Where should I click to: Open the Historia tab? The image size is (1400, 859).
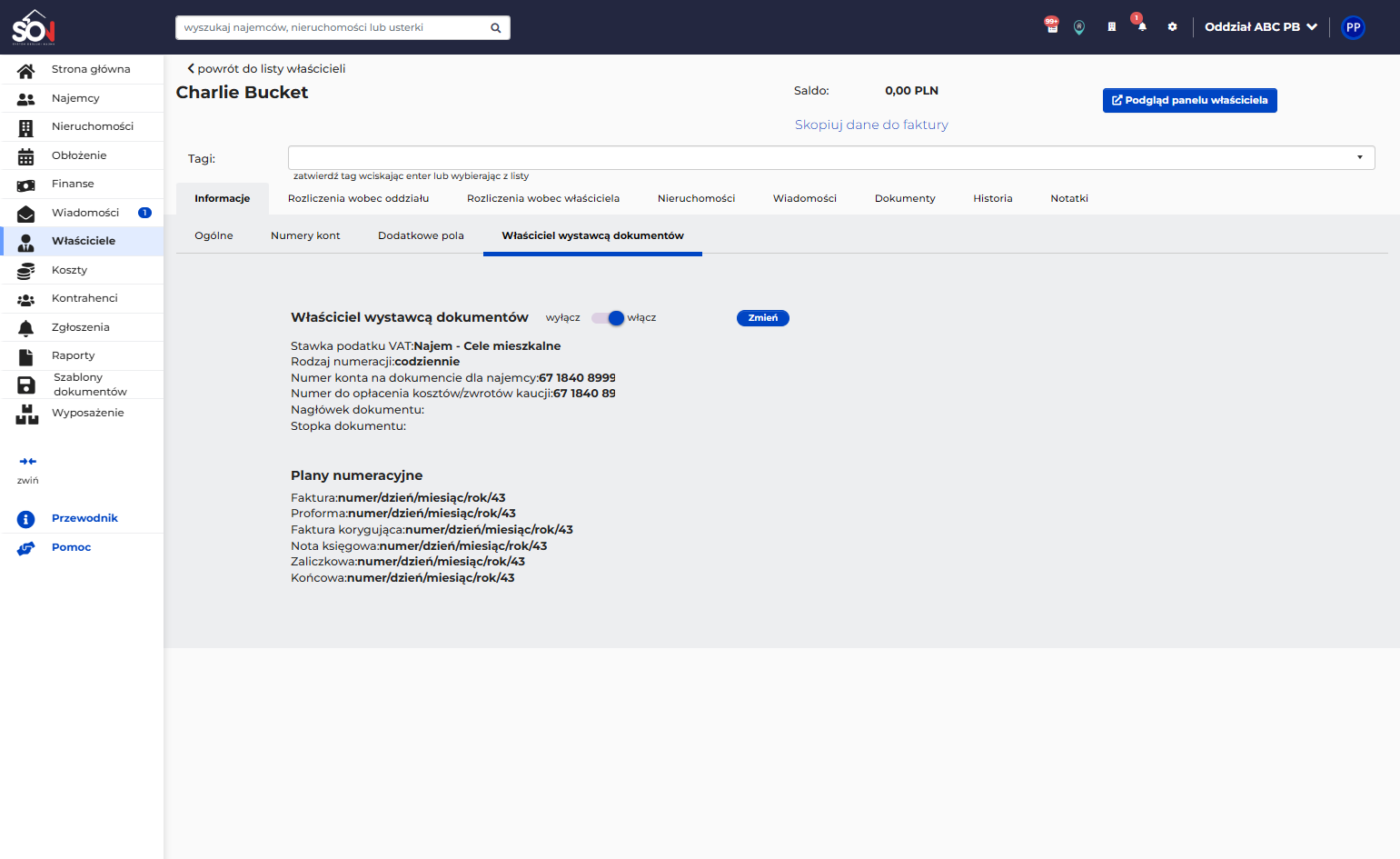(993, 198)
